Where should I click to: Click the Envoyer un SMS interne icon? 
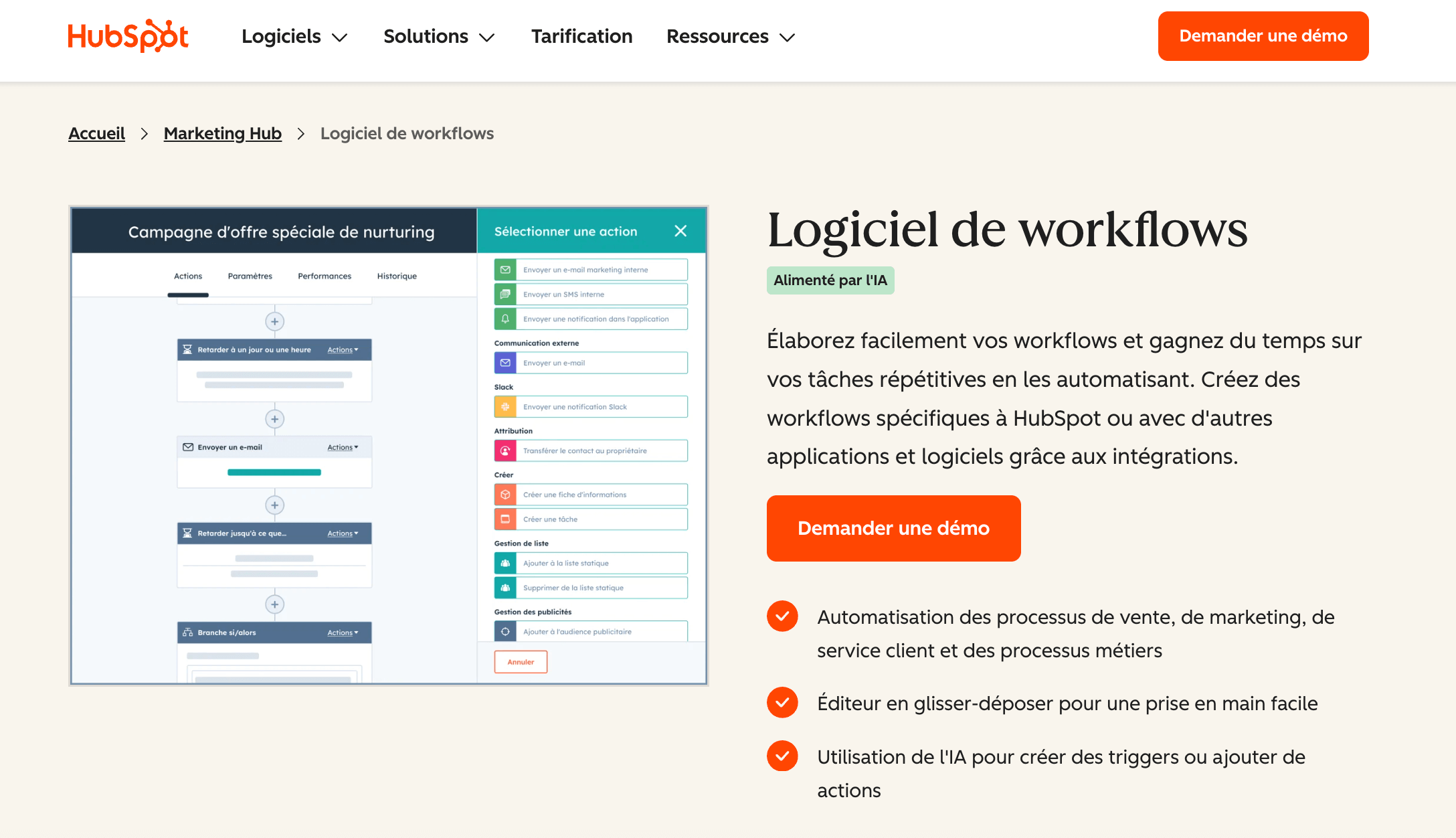pos(505,295)
